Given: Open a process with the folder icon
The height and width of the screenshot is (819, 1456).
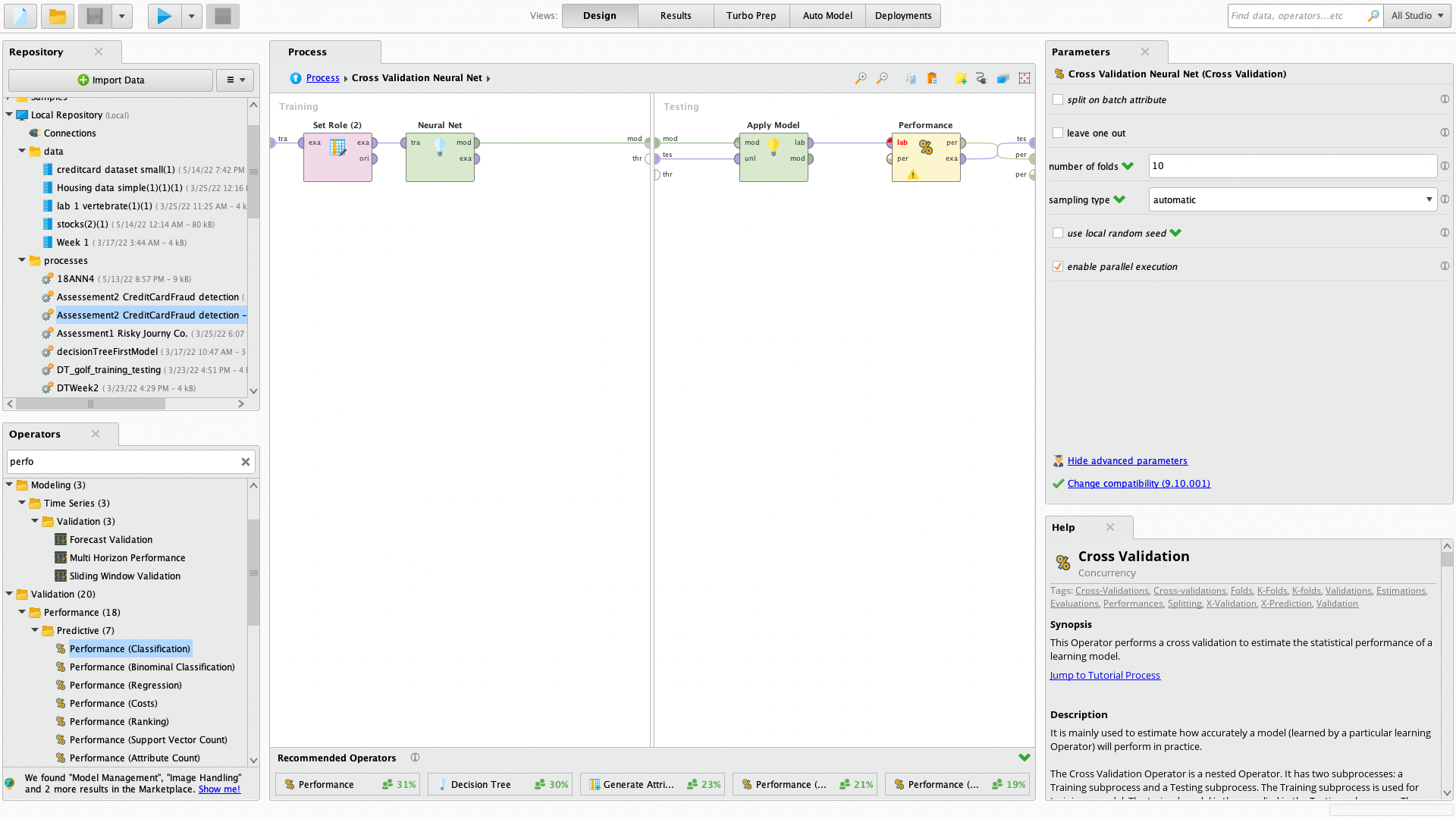Looking at the screenshot, I should tap(58, 16).
